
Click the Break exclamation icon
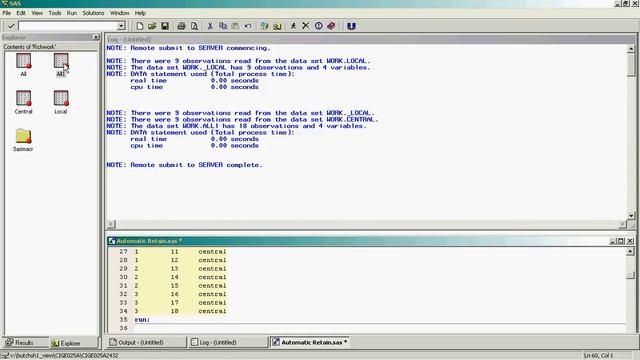point(318,26)
